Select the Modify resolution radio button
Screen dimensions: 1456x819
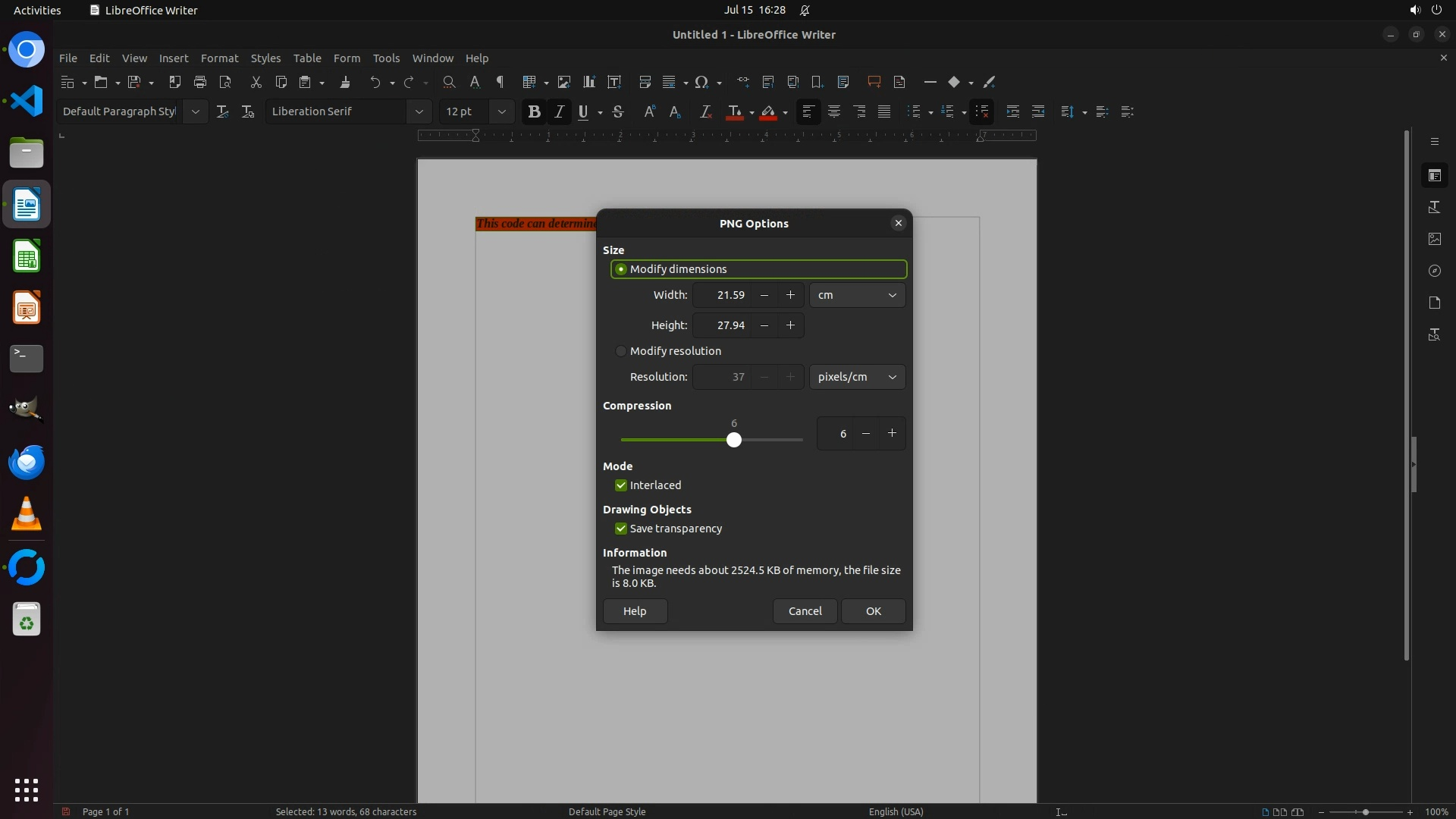click(x=621, y=351)
